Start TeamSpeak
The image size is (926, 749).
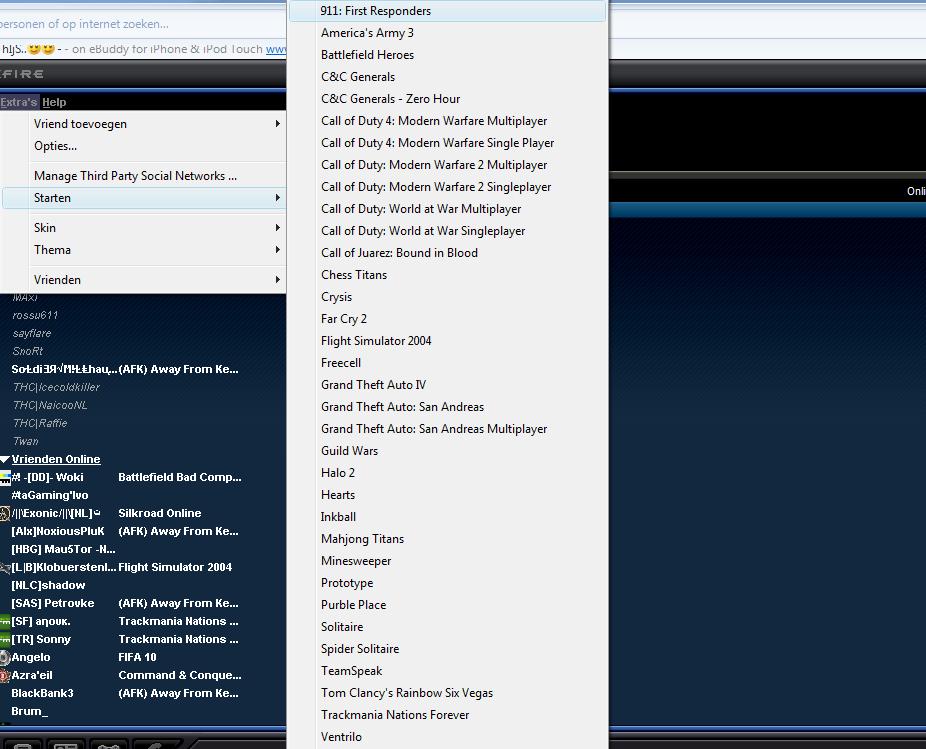click(448, 671)
